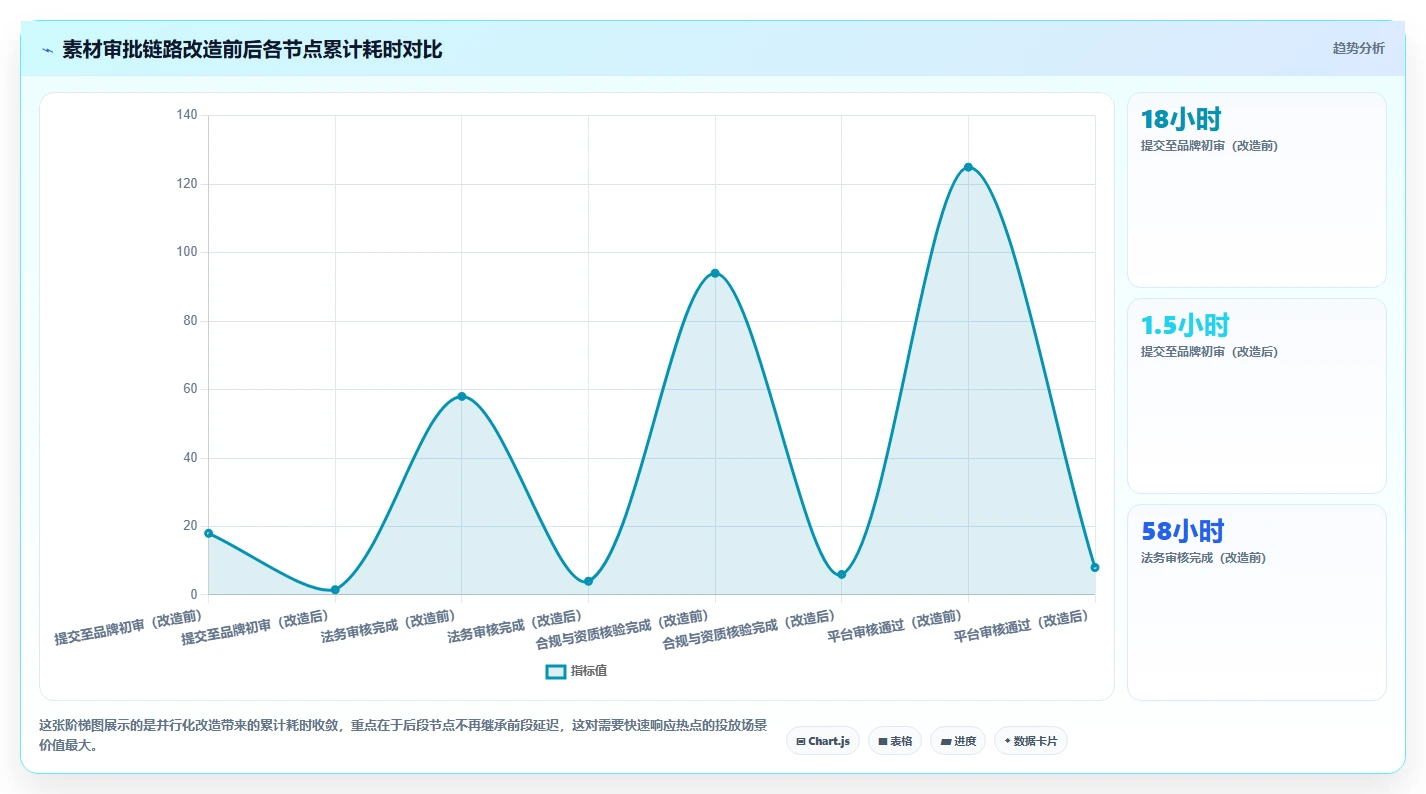Click x-axis label 平台审核通过（改造后）
The height and width of the screenshot is (794, 1426).
pyautogui.click(x=1021, y=625)
